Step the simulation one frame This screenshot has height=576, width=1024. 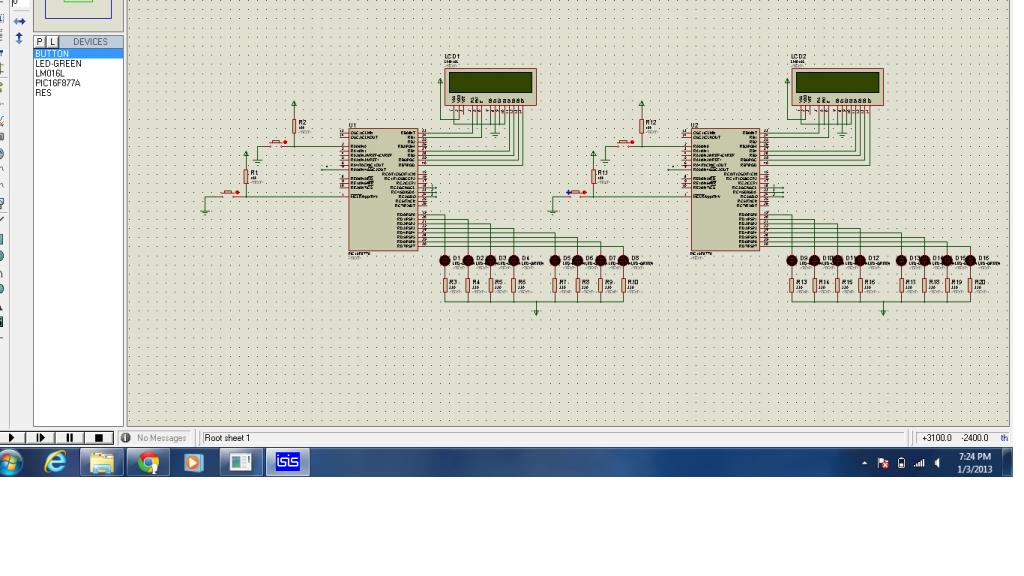point(40,438)
